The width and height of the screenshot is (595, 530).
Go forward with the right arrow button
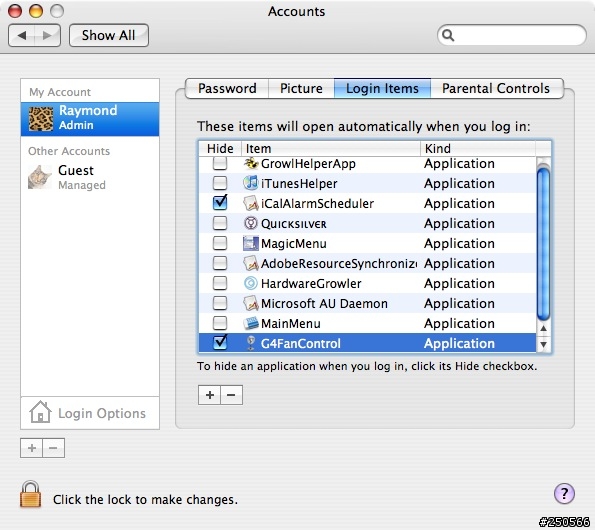tap(47, 35)
